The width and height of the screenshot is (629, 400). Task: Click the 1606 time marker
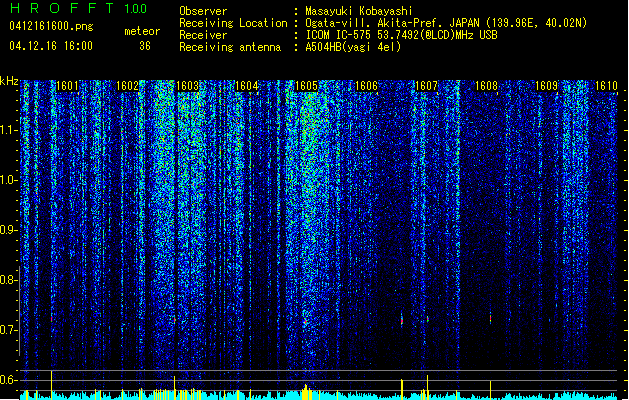click(x=367, y=86)
